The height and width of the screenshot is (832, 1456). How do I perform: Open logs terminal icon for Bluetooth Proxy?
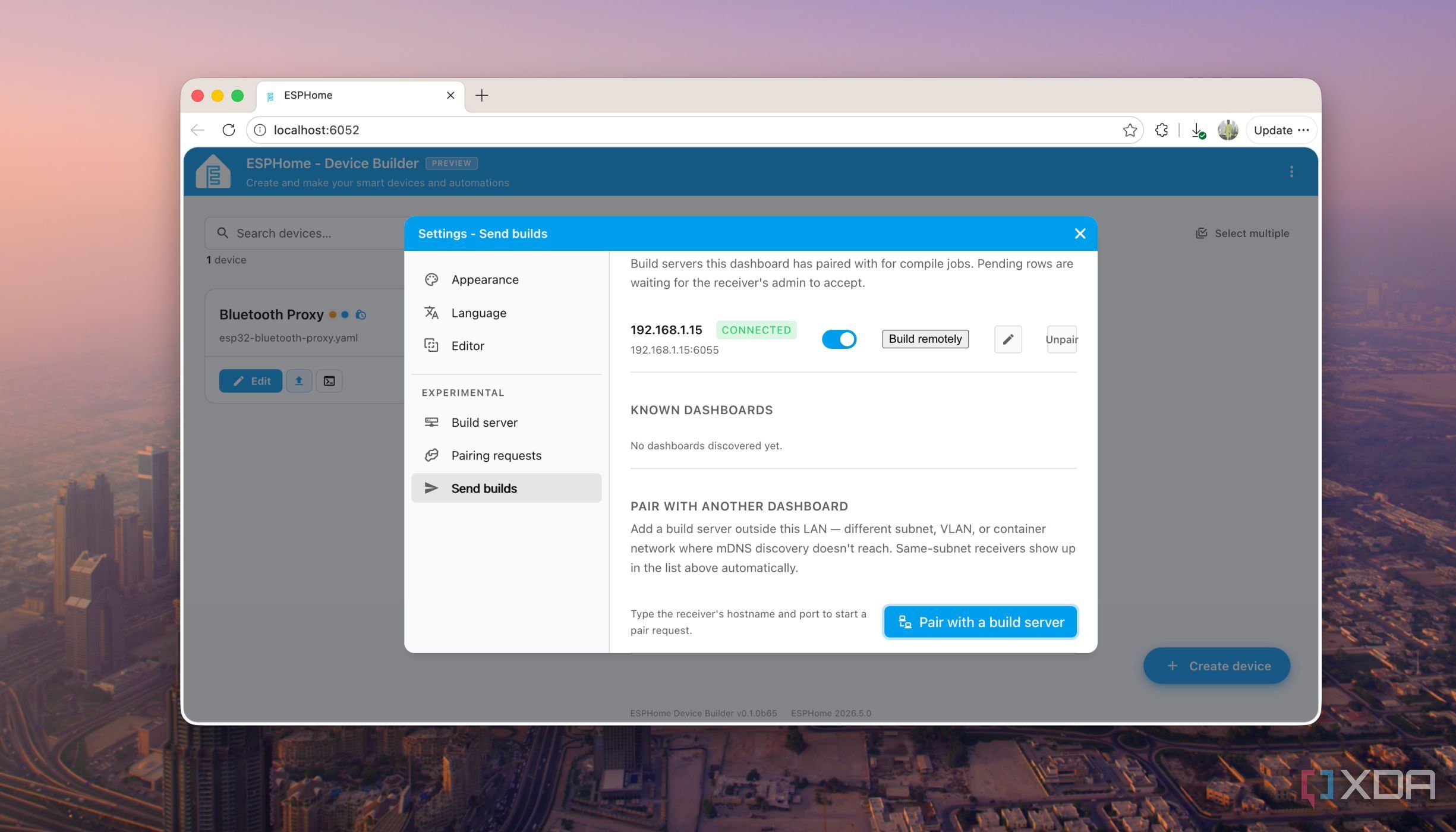click(329, 381)
